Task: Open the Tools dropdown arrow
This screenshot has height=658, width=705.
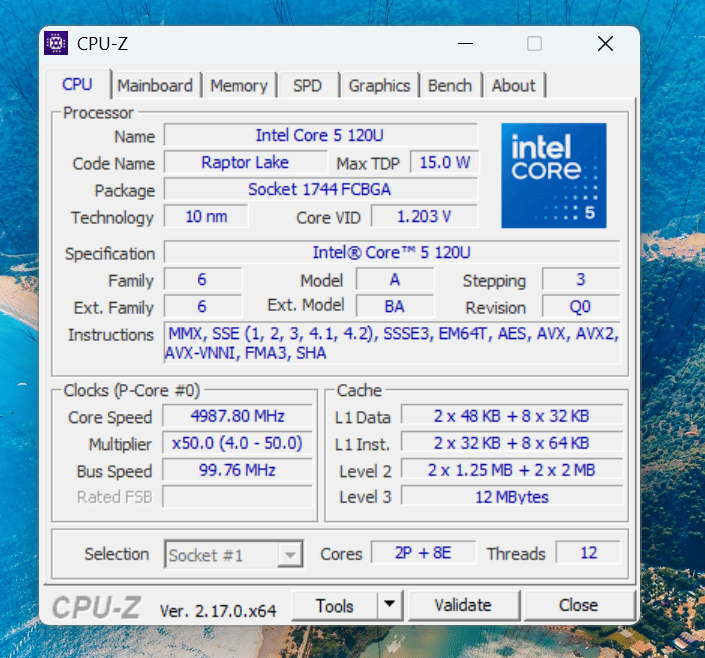Action: [389, 604]
